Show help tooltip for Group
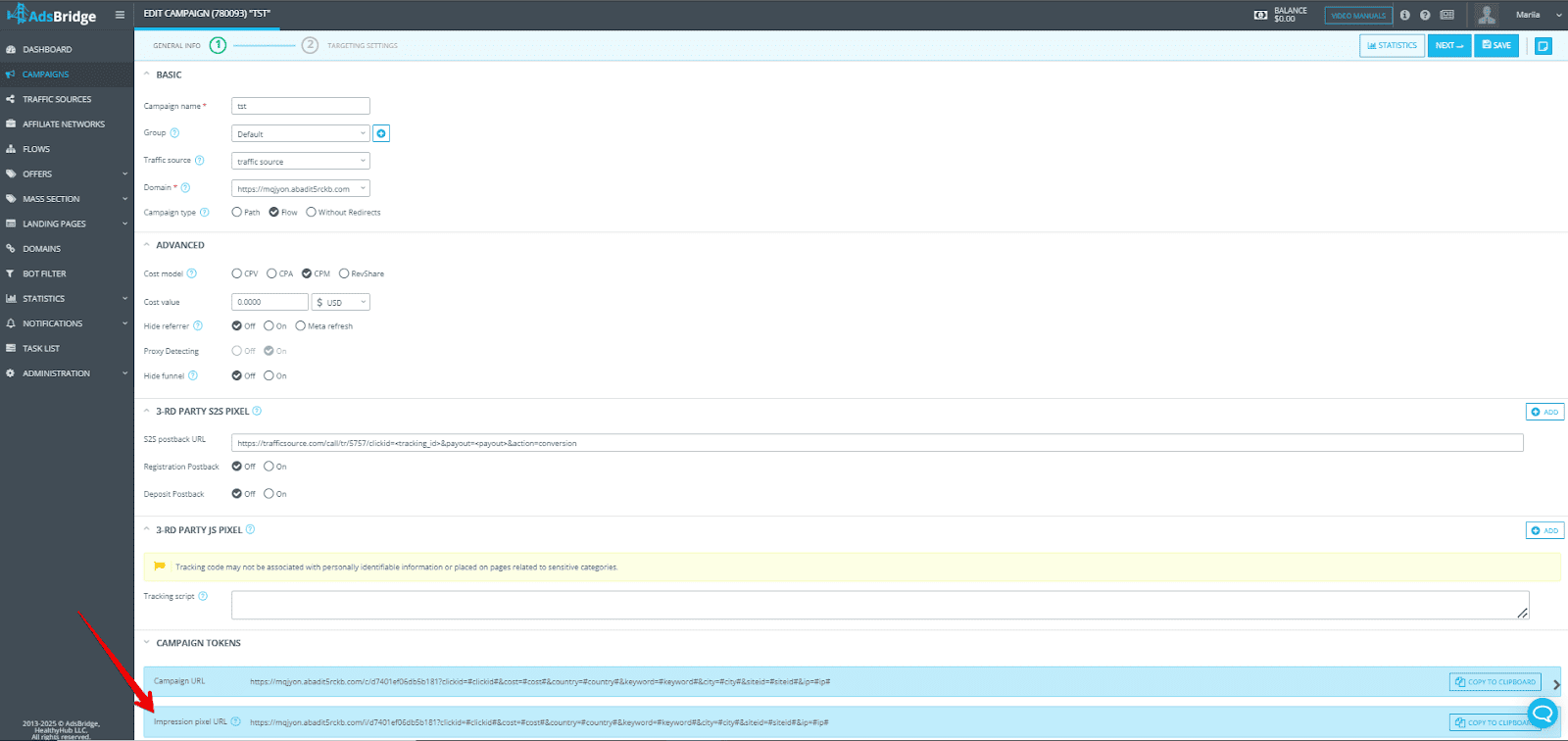 click(174, 132)
